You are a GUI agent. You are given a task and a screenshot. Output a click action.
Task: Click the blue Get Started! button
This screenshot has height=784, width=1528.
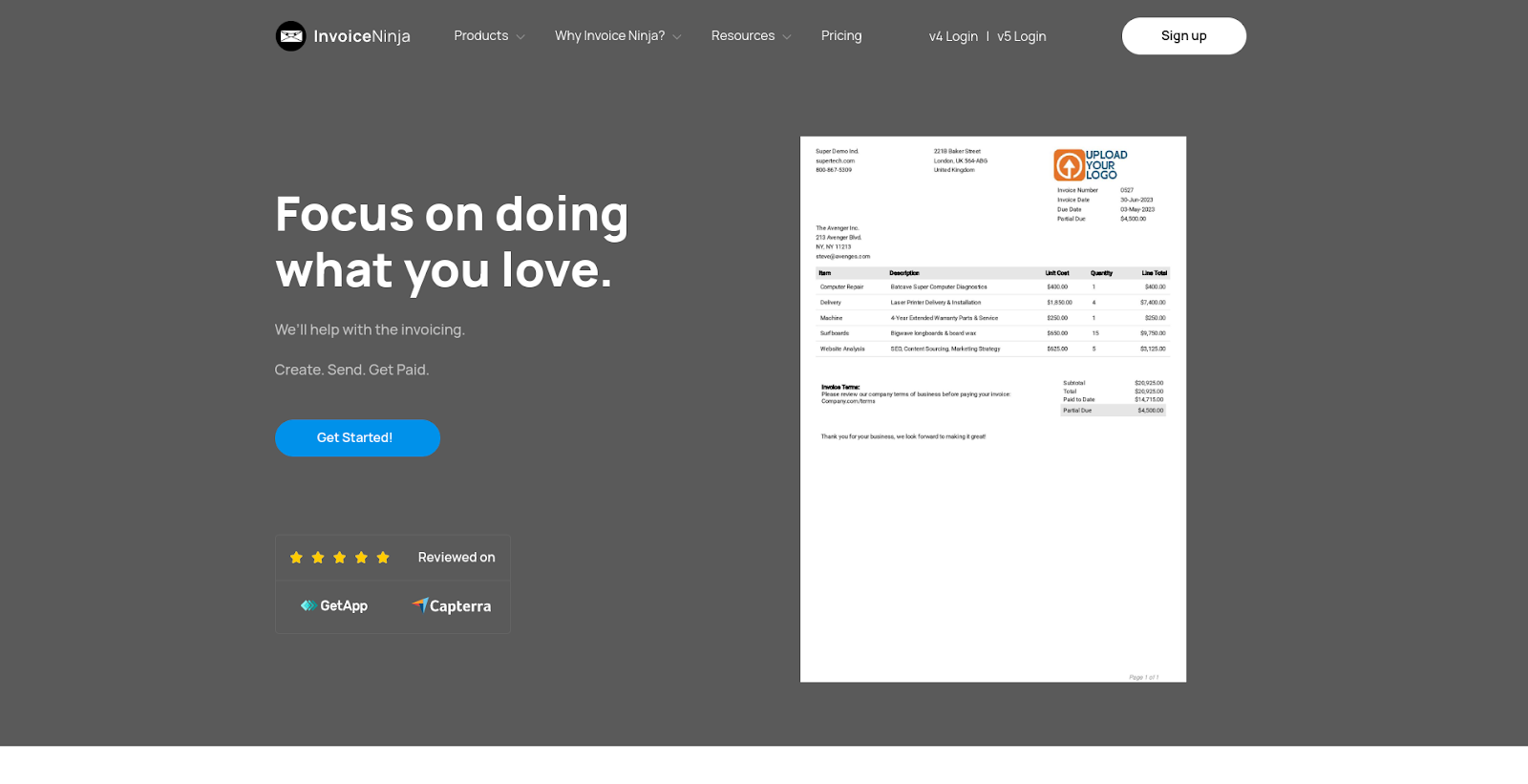point(357,437)
